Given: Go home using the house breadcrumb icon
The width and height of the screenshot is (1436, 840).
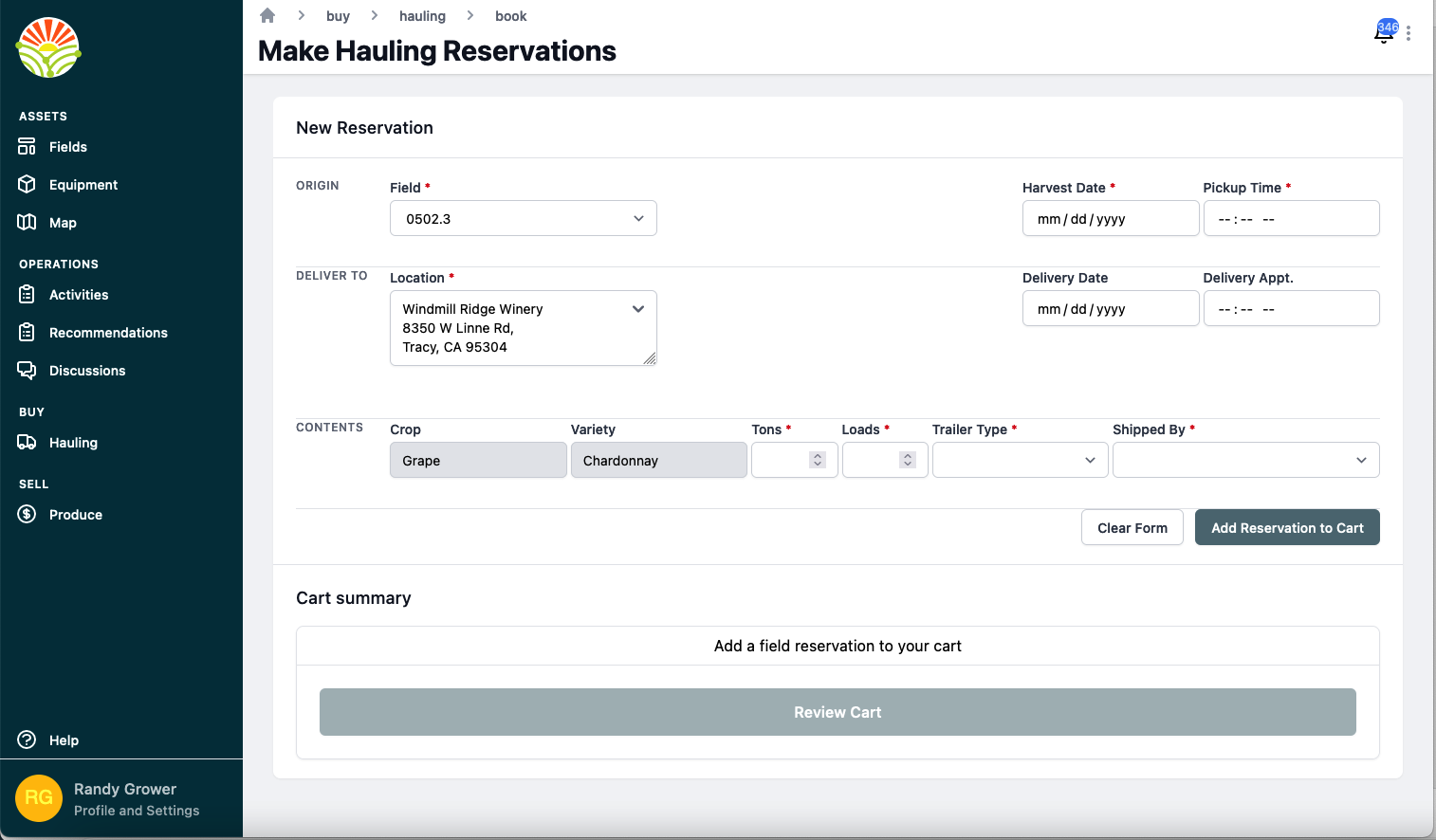Looking at the screenshot, I should coord(267,15).
